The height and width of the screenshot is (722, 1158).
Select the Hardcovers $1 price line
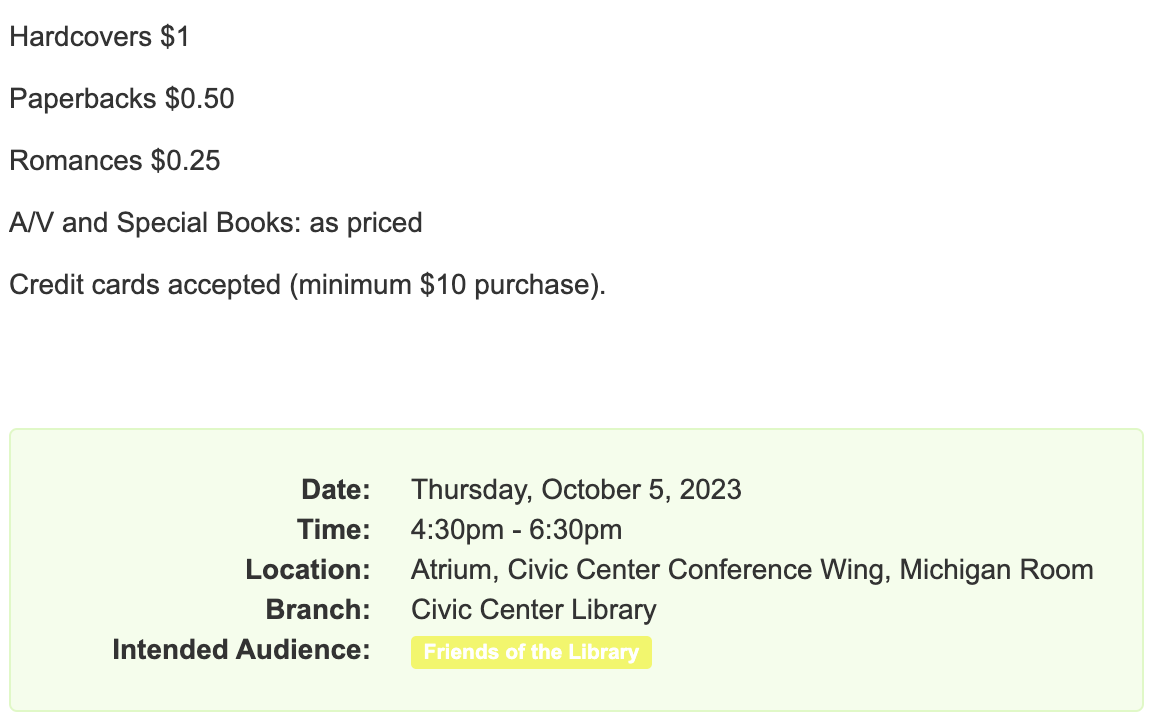pyautogui.click(x=100, y=37)
